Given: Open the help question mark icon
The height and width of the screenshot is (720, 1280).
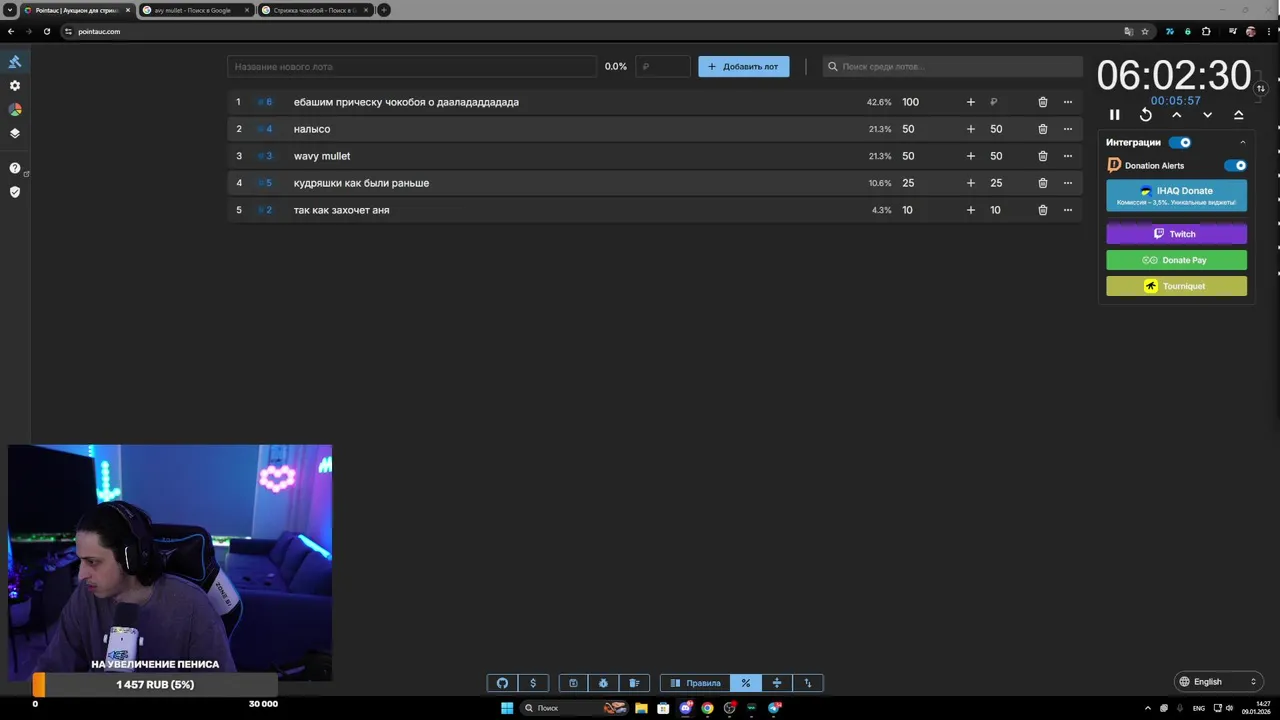Looking at the screenshot, I should tap(15, 168).
